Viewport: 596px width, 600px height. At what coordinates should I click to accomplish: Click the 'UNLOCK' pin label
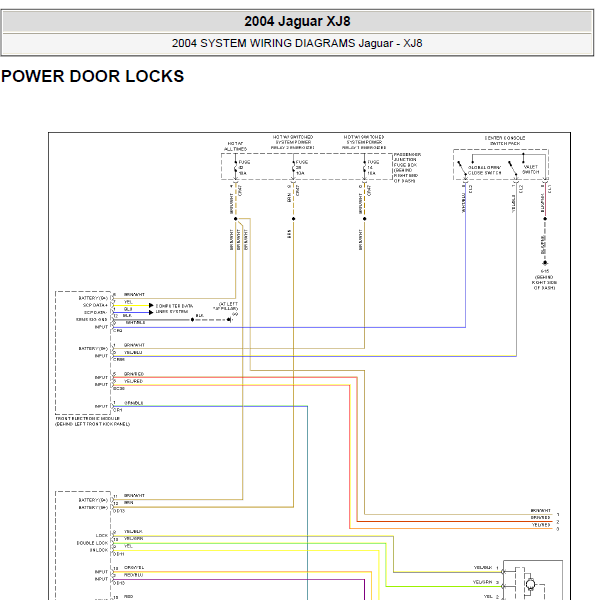[x=99, y=550]
